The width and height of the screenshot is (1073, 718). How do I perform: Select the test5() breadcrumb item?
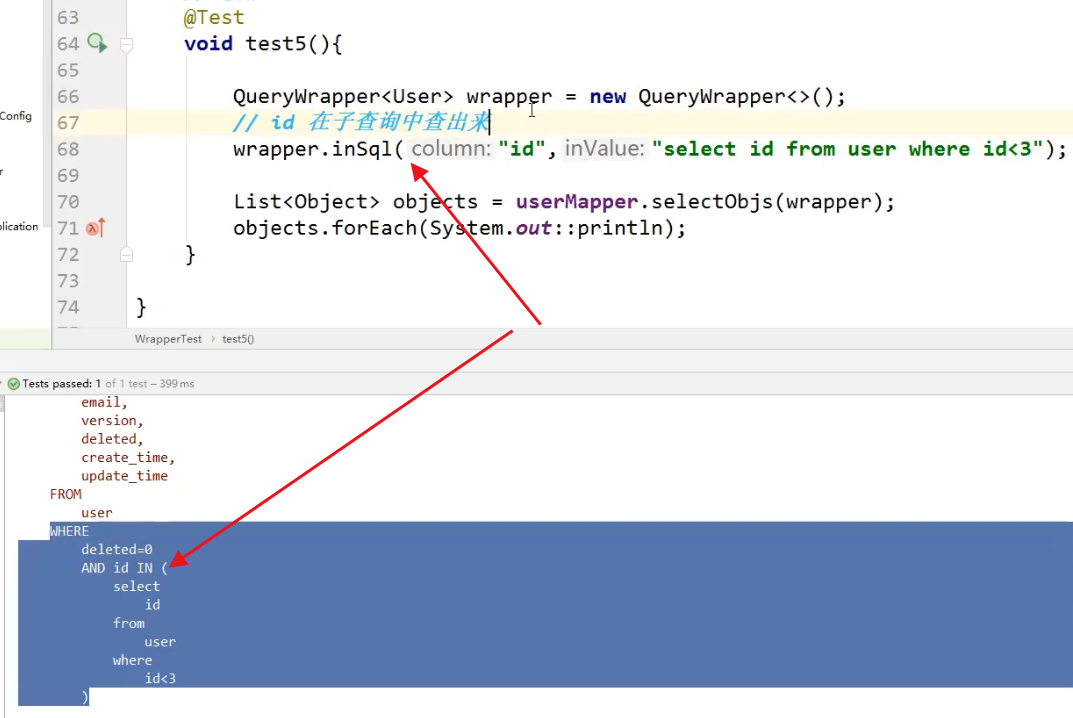pos(238,339)
